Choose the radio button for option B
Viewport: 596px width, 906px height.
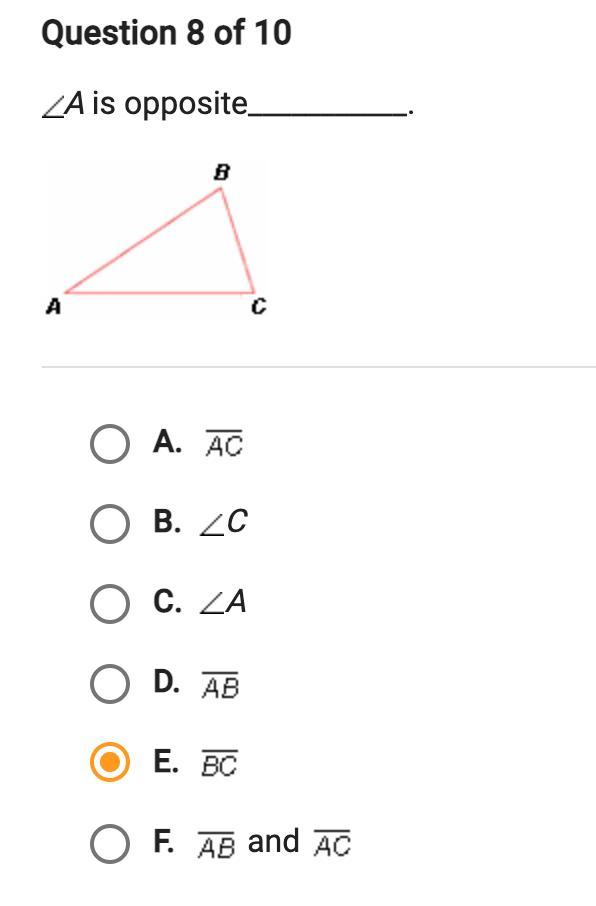coord(110,523)
